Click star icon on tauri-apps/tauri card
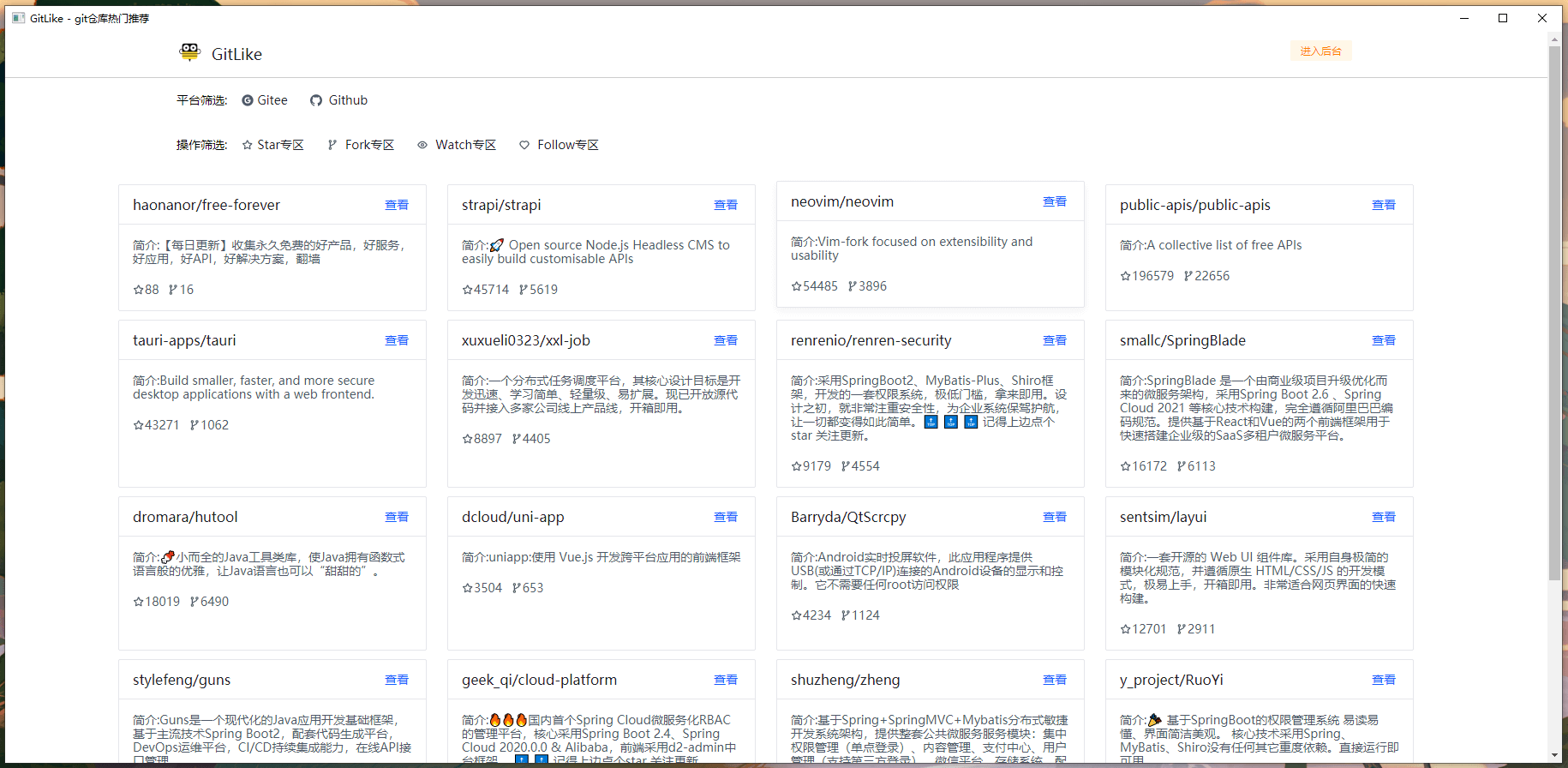This screenshot has width=1568, height=768. [138, 425]
